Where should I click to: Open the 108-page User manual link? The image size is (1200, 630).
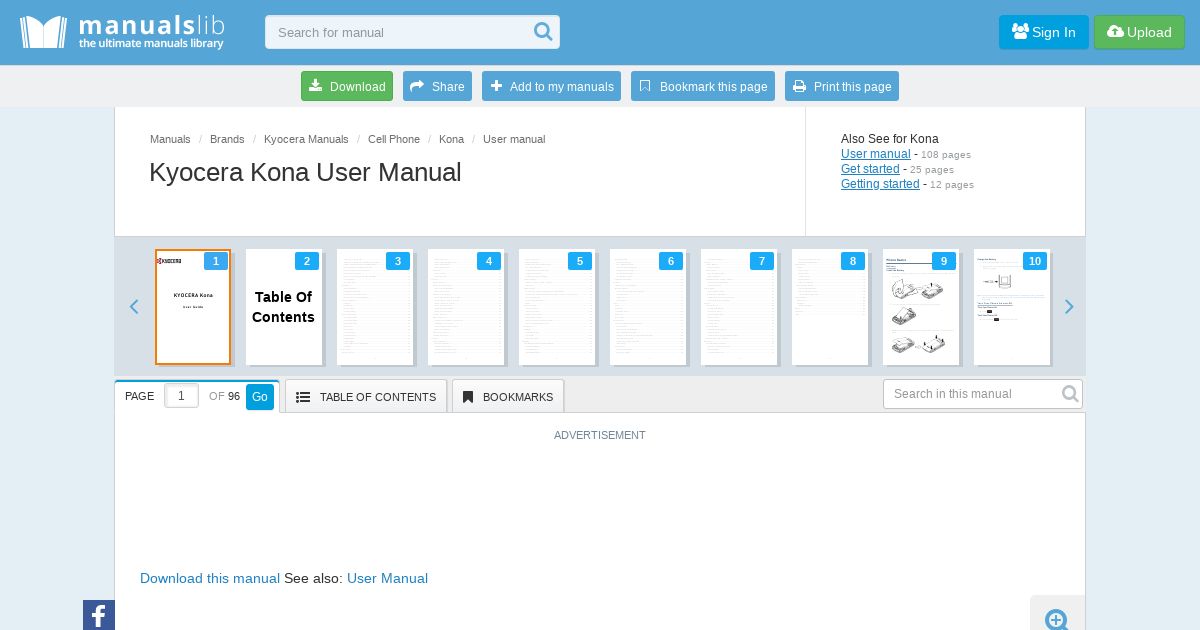tap(876, 154)
